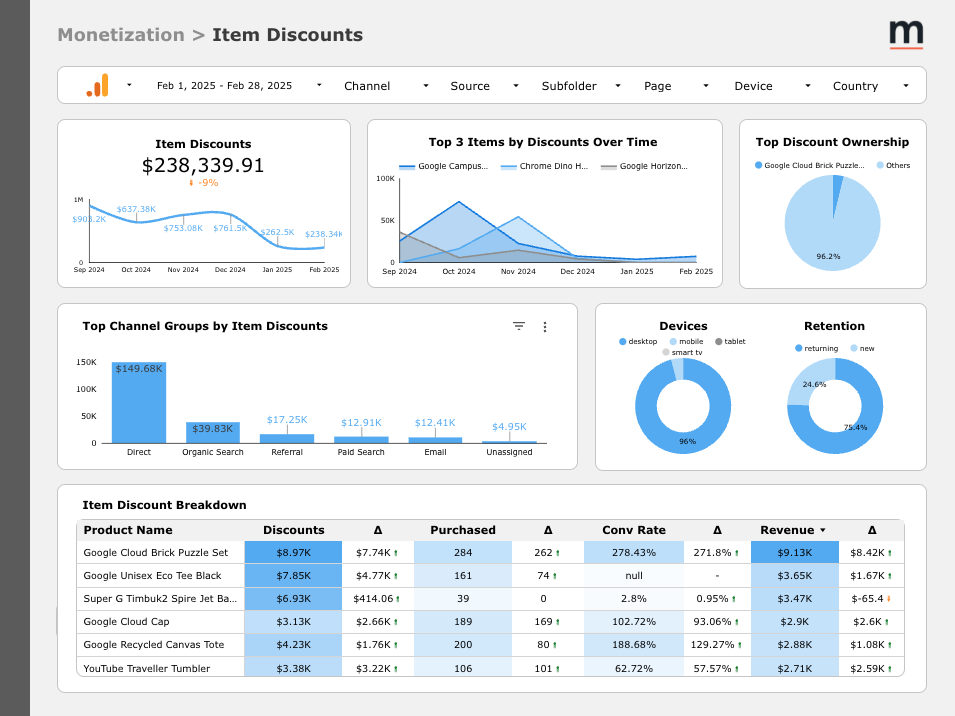Select the Super G Timbuk2 Spire Jet row
The width and height of the screenshot is (955, 716).
point(490,599)
